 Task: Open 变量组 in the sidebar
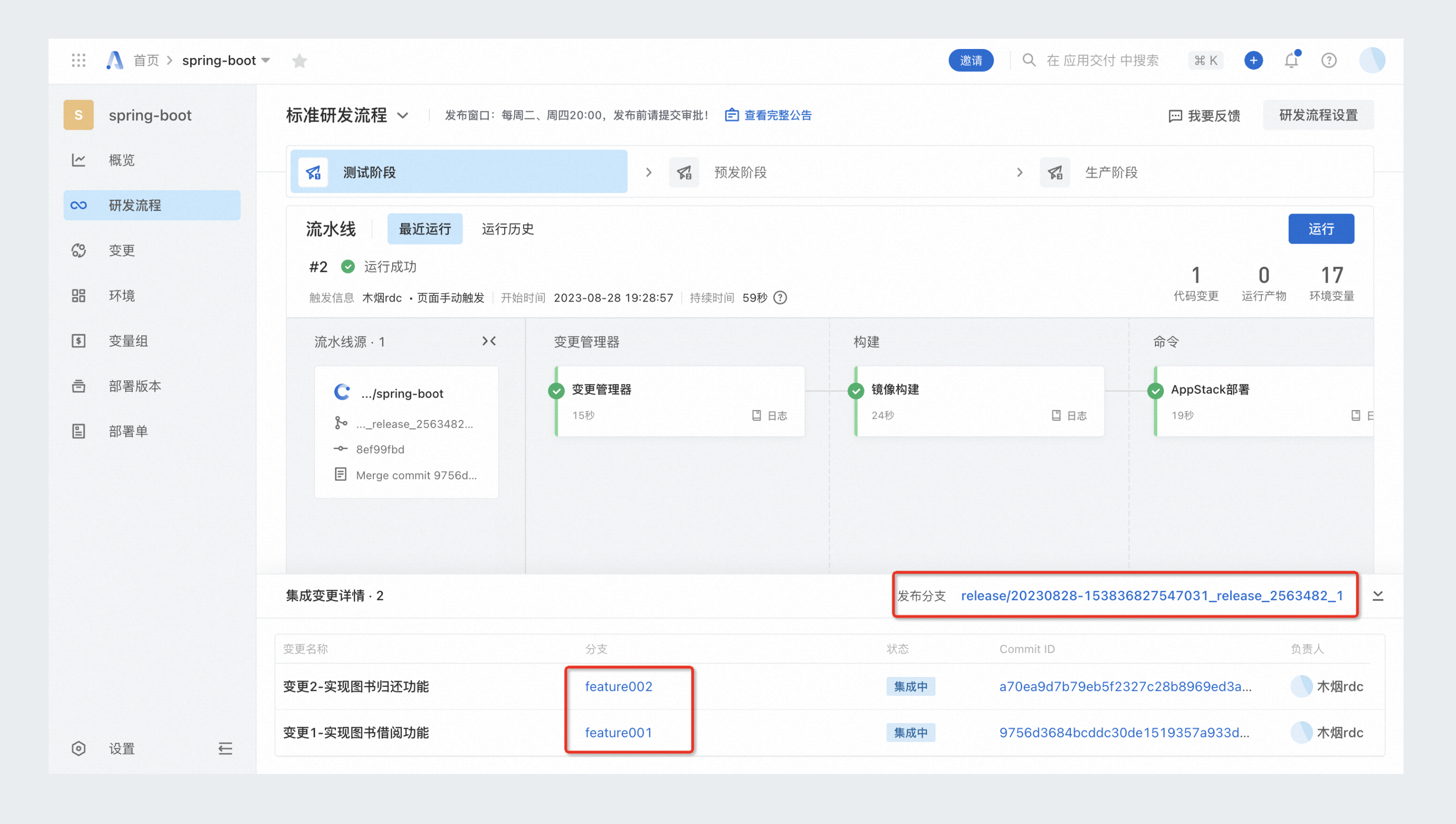coord(152,341)
